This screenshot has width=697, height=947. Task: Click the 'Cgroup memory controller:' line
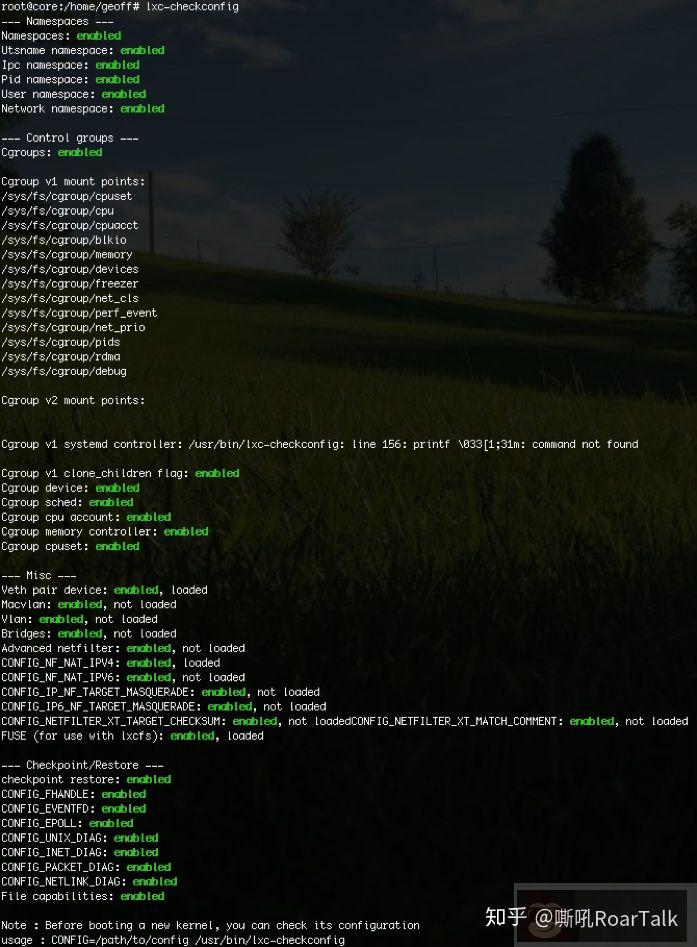[104, 531]
